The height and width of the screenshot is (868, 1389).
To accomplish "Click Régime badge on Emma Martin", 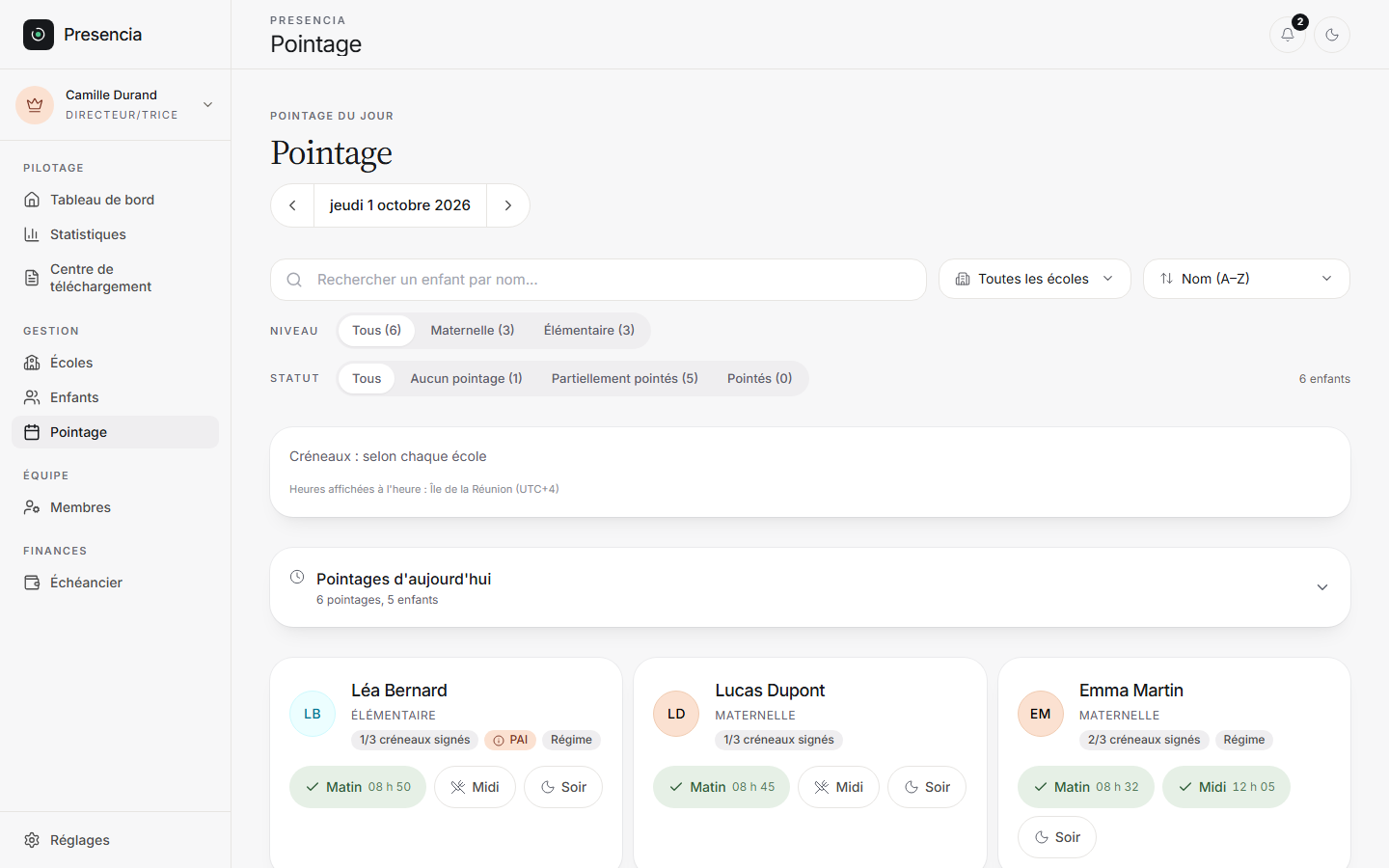I will click(x=1244, y=740).
